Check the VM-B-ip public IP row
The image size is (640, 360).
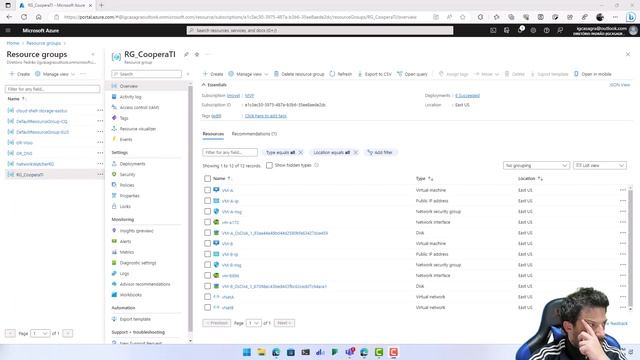207,254
